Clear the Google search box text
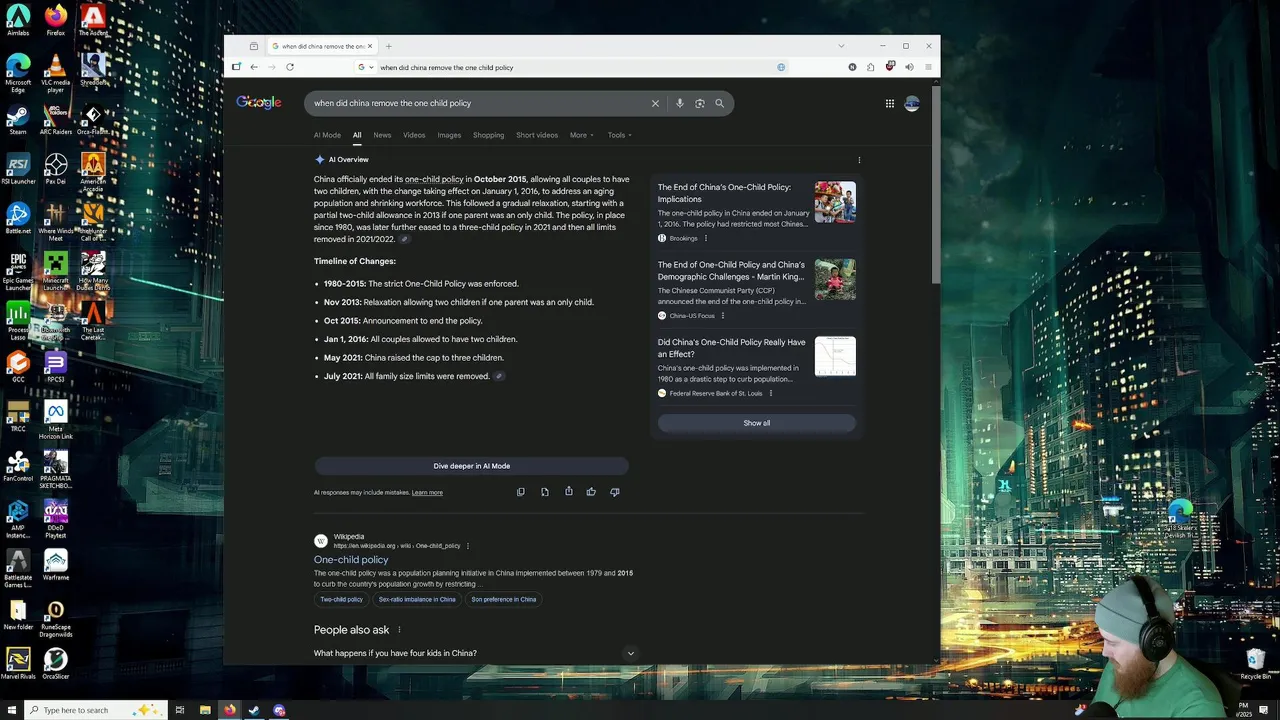The width and height of the screenshot is (1280, 720). tap(655, 103)
